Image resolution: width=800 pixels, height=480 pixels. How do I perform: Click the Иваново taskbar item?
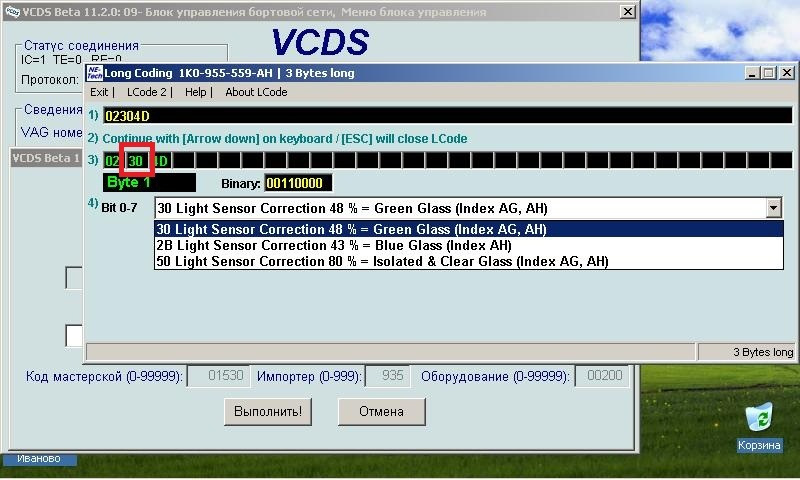coord(39,459)
